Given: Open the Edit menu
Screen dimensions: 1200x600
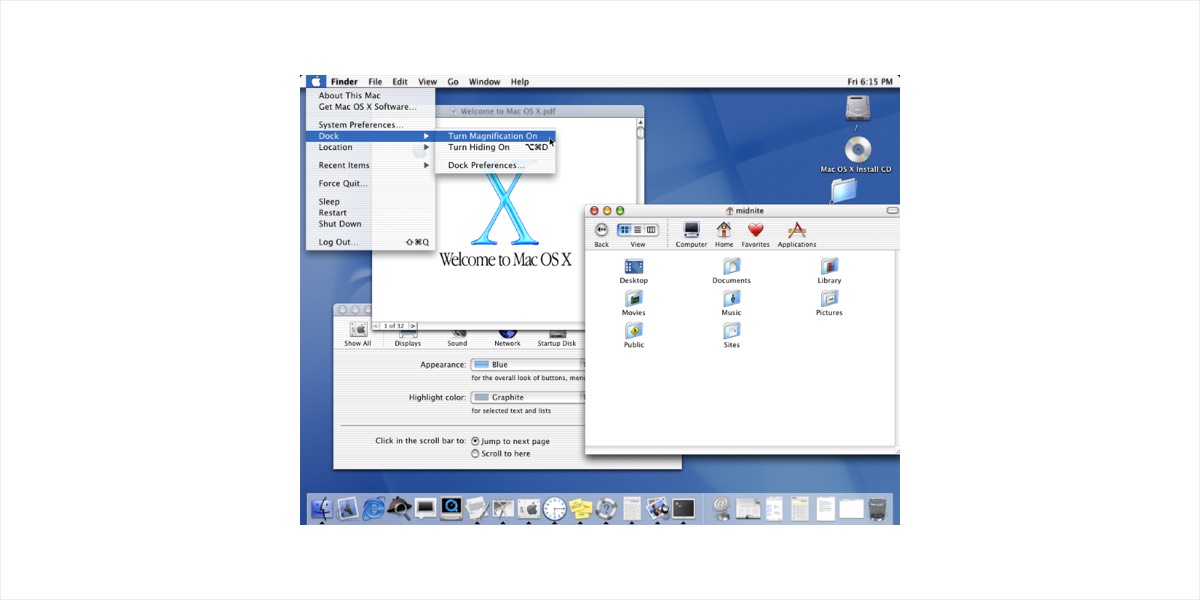Looking at the screenshot, I should pos(400,82).
